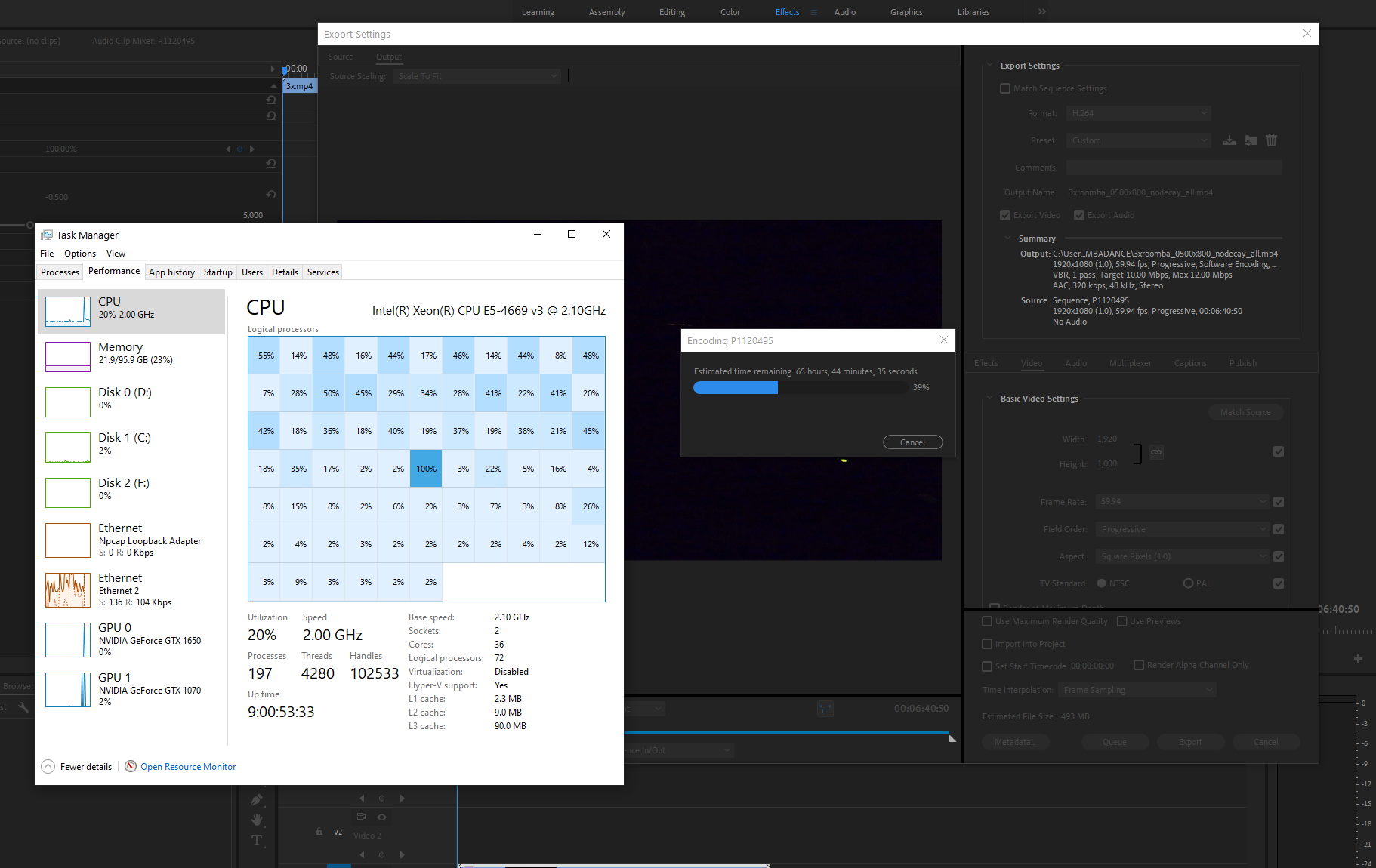
Task: Click the V2 track lock icon
Action: pyautogui.click(x=319, y=832)
